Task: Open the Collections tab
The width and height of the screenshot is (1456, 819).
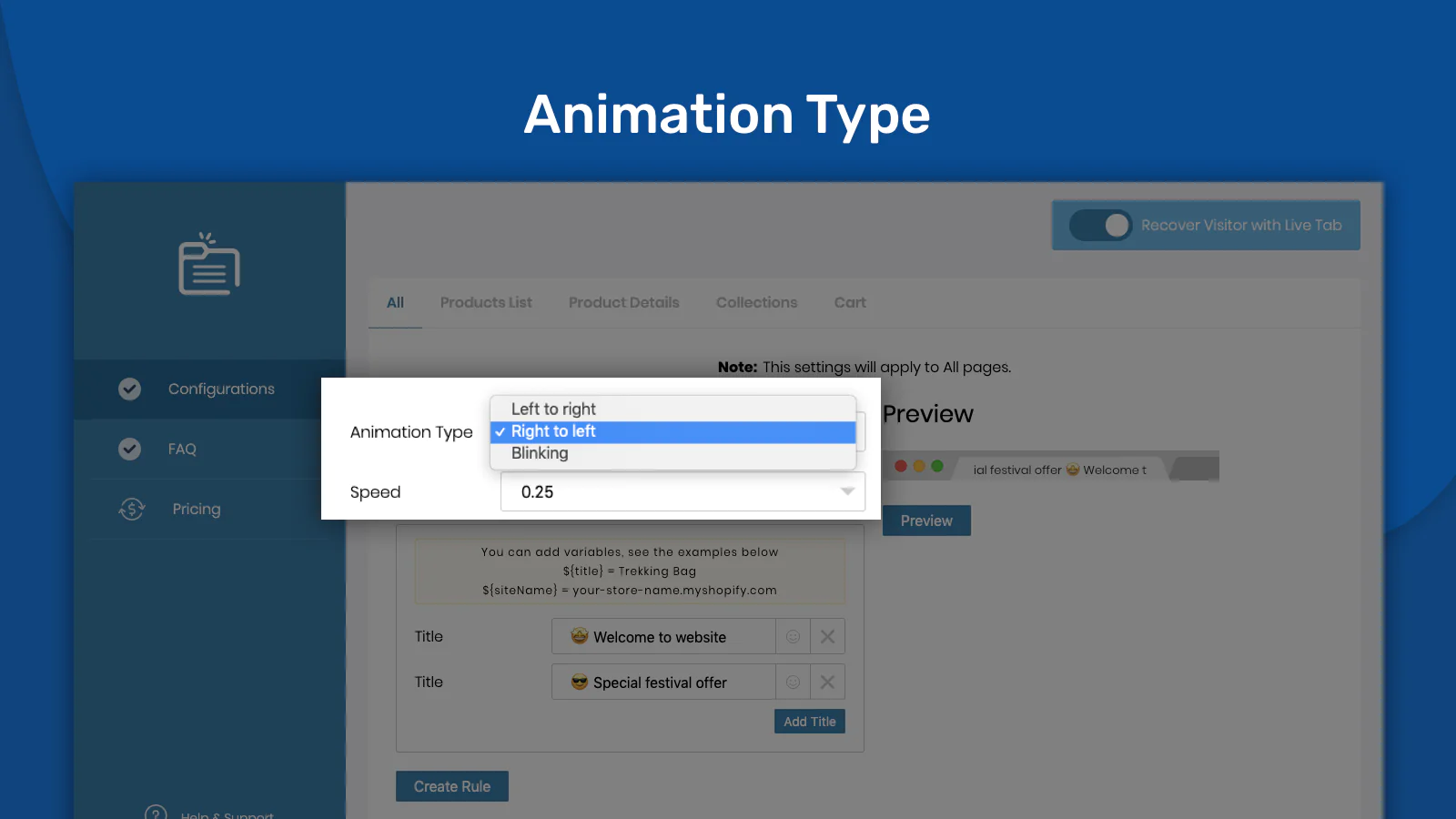Action: (756, 303)
